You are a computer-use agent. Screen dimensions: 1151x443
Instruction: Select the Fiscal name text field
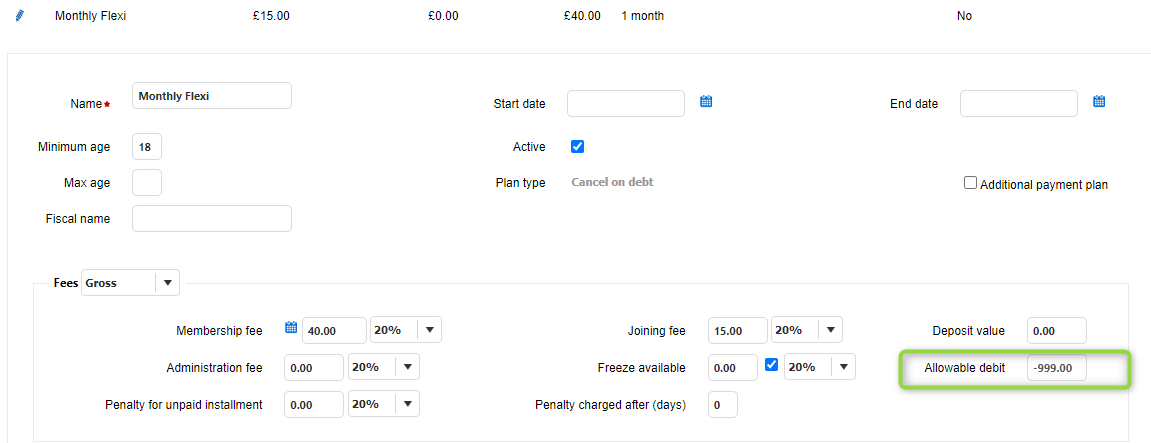[211, 218]
